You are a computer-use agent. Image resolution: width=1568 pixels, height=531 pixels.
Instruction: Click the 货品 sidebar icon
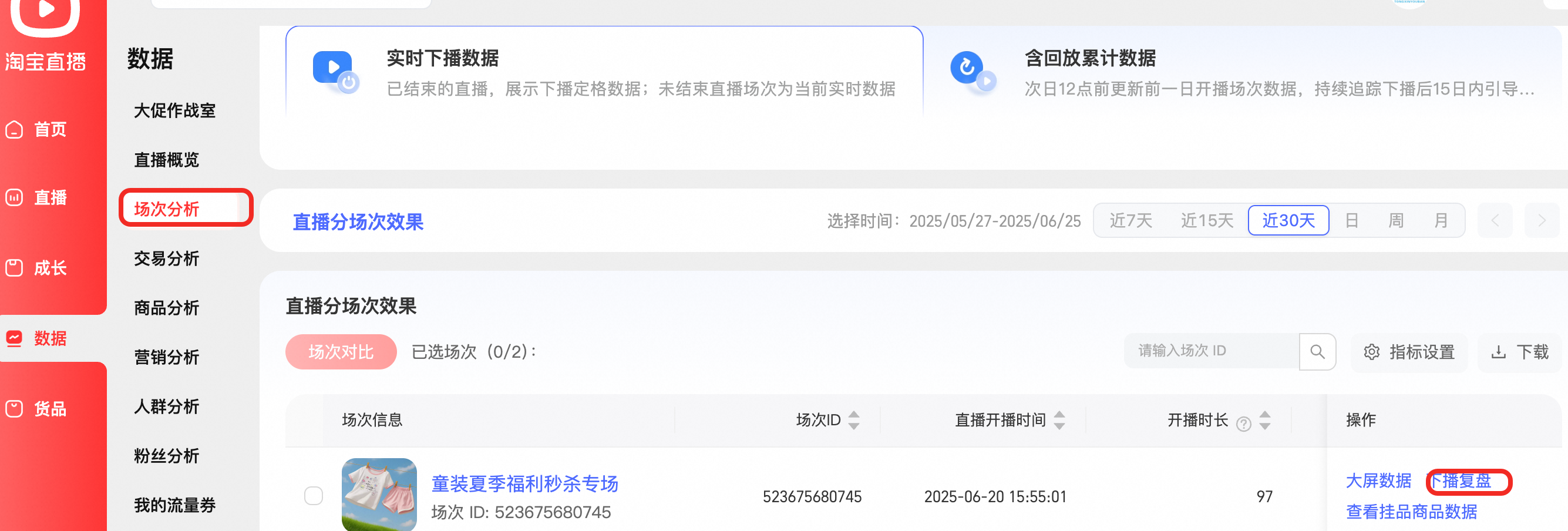pos(14,408)
